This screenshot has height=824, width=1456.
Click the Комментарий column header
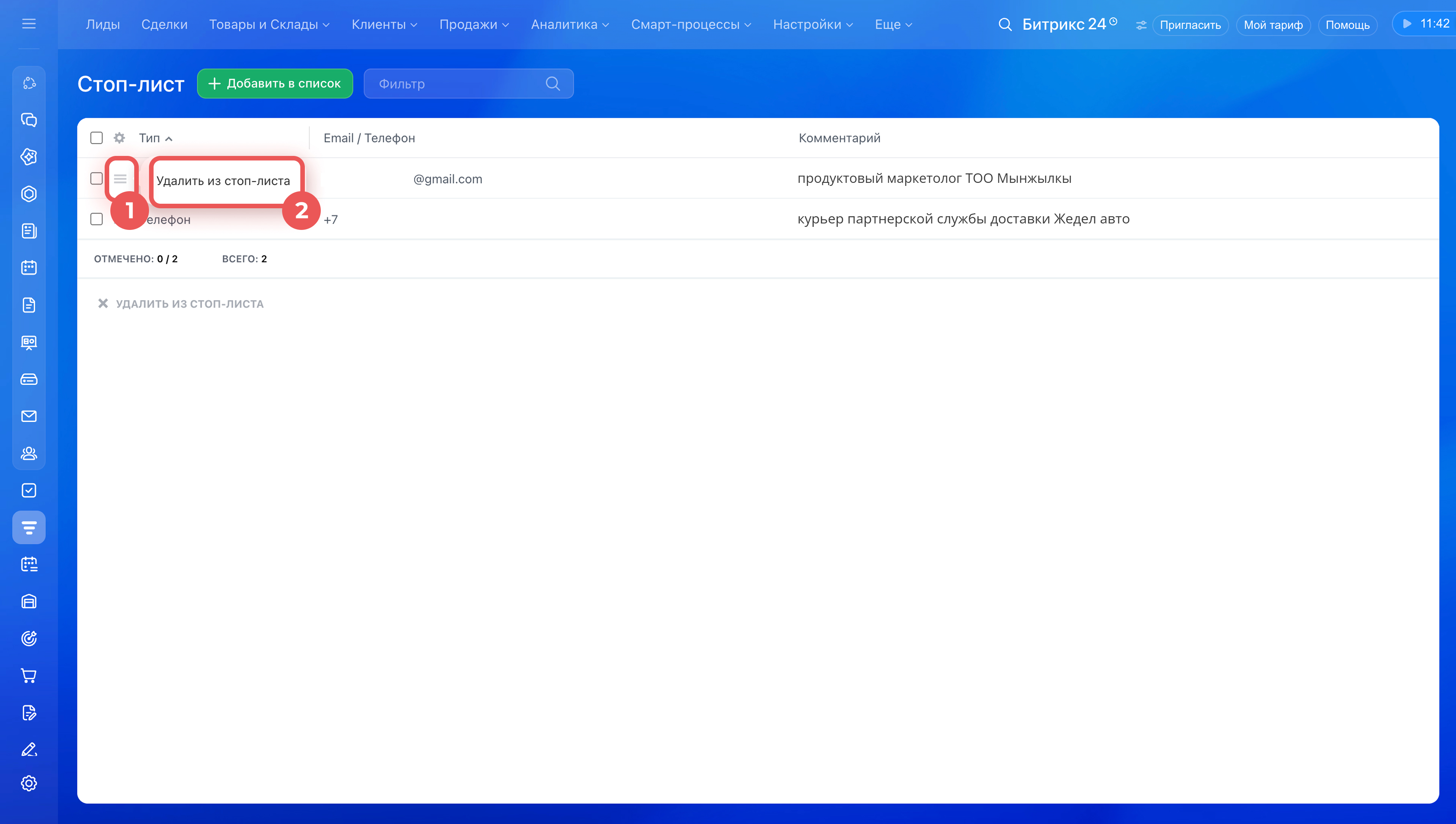coord(839,138)
